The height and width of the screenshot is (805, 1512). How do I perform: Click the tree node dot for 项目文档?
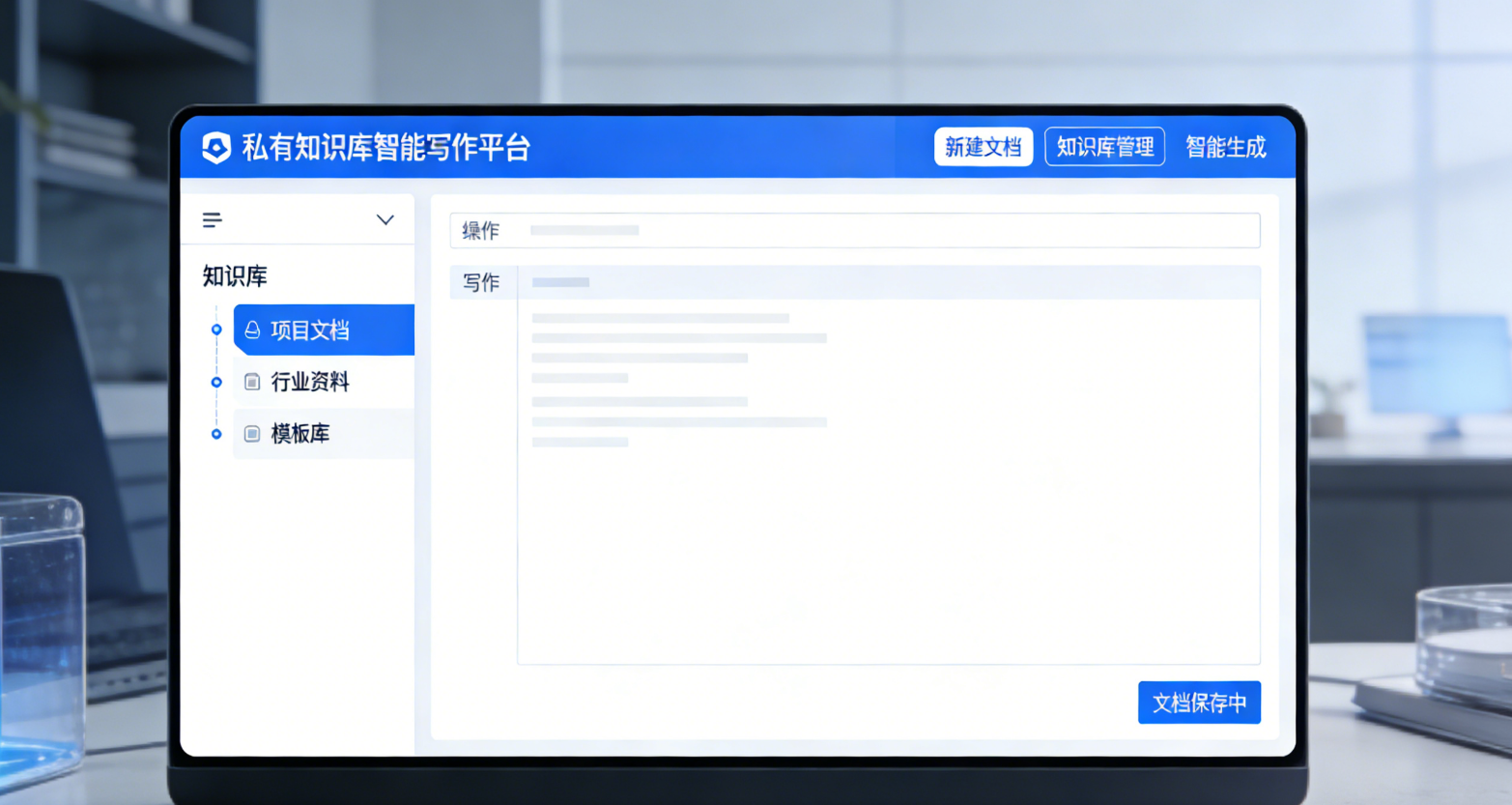216,331
